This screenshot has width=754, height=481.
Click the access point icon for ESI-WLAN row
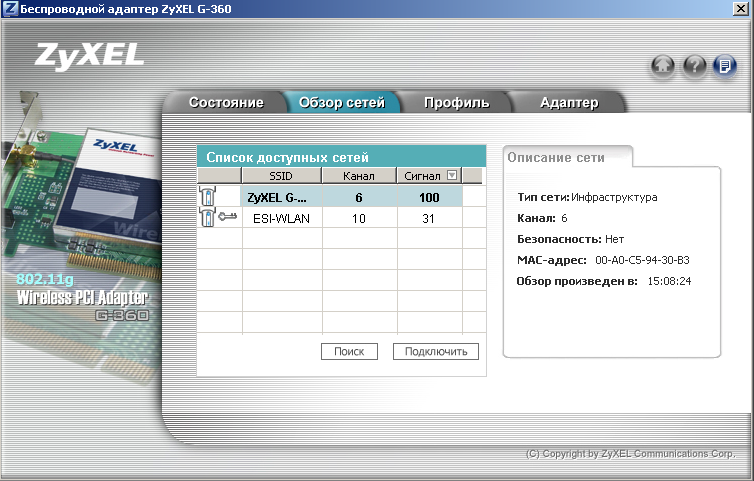[208, 217]
